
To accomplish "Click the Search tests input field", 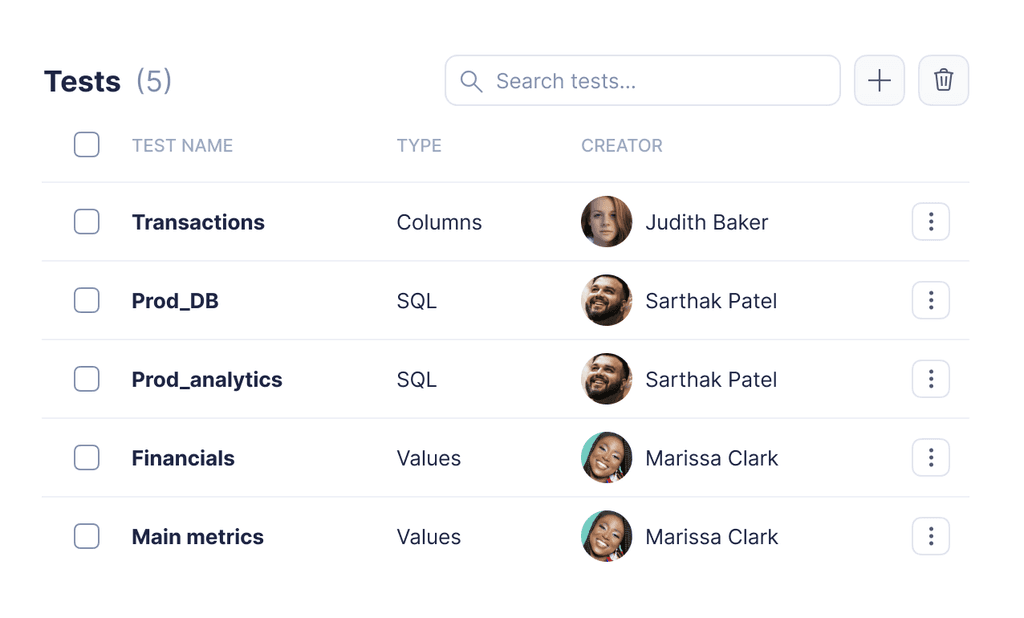I will pos(643,80).
